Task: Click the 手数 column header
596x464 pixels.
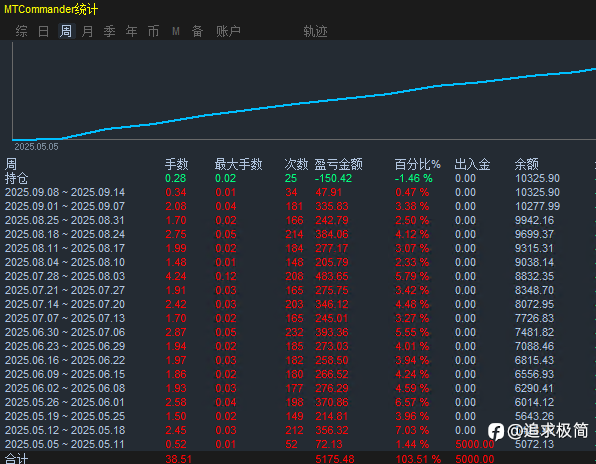Action: tap(176, 164)
